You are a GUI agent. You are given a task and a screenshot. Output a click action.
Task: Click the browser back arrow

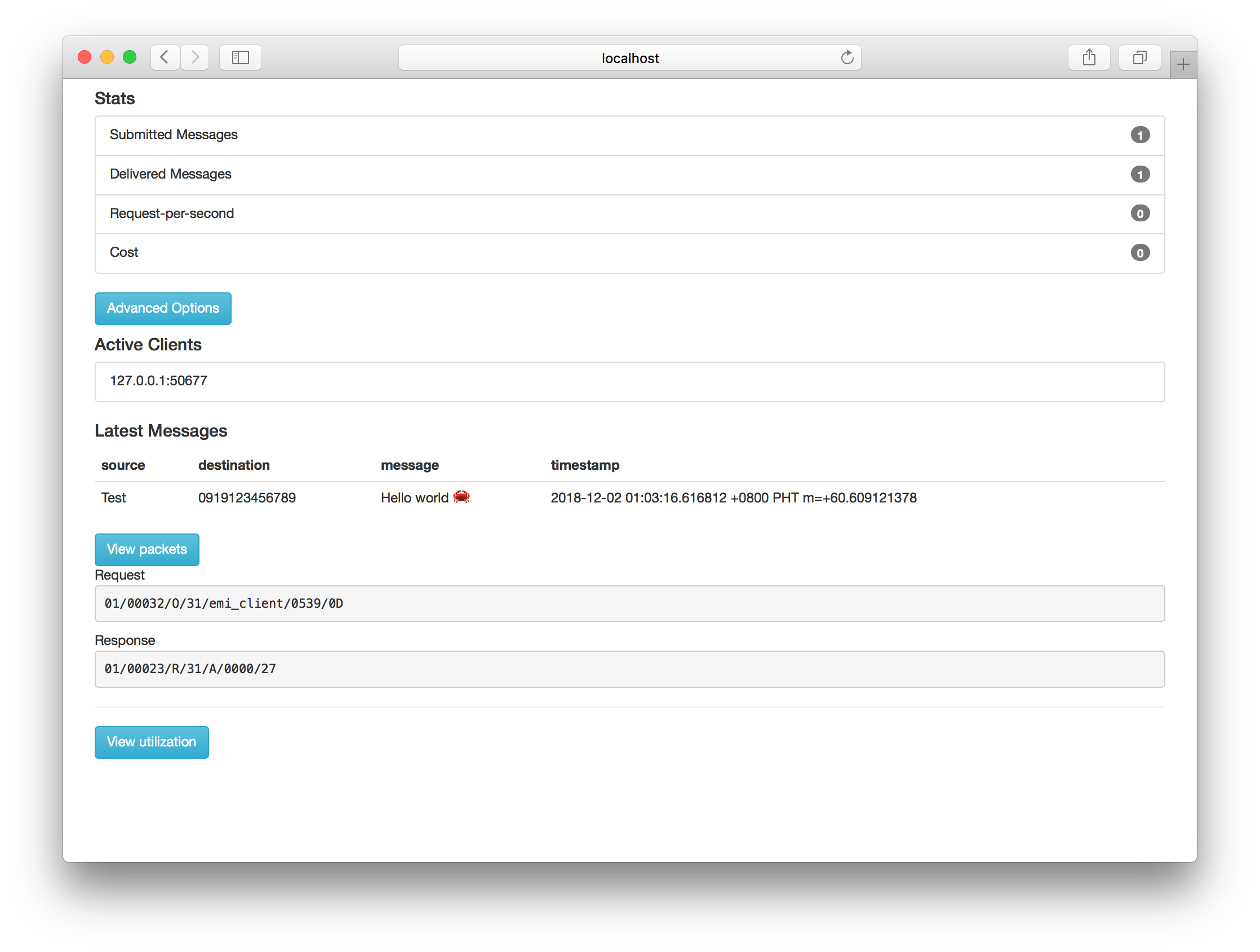[165, 57]
